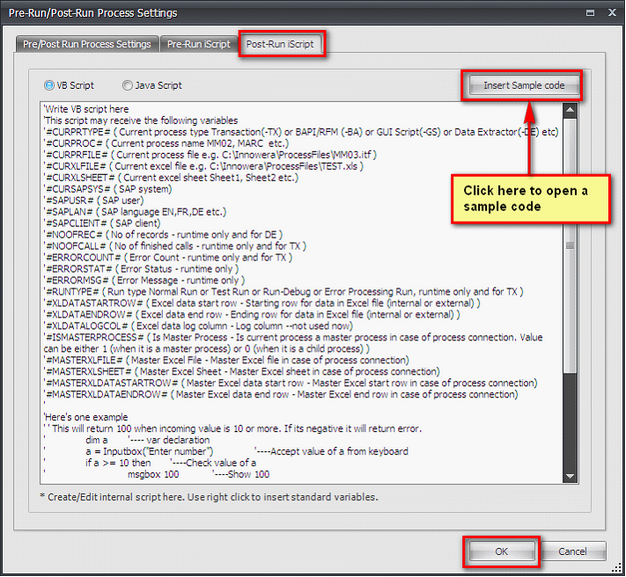626x577 pixels.
Task: Click the Insert Sample code button
Action: coord(524,85)
